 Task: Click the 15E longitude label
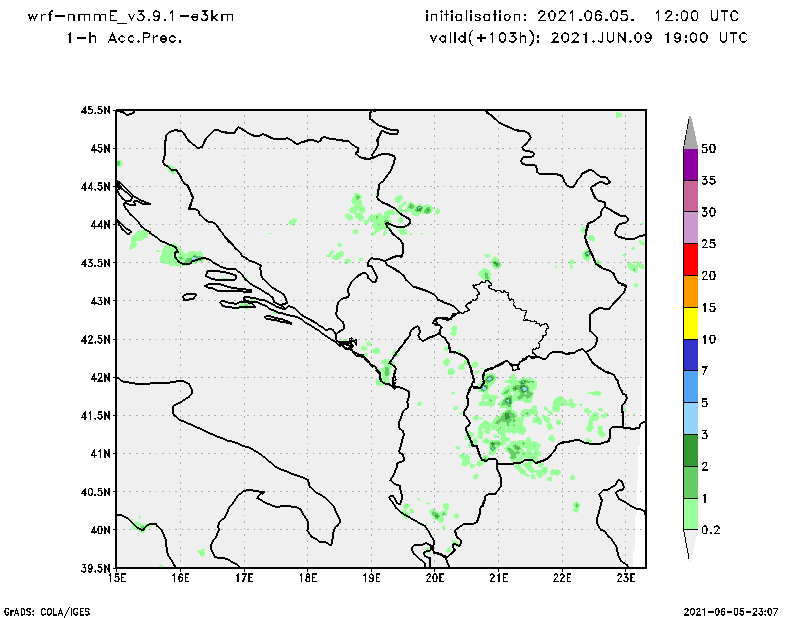117,578
